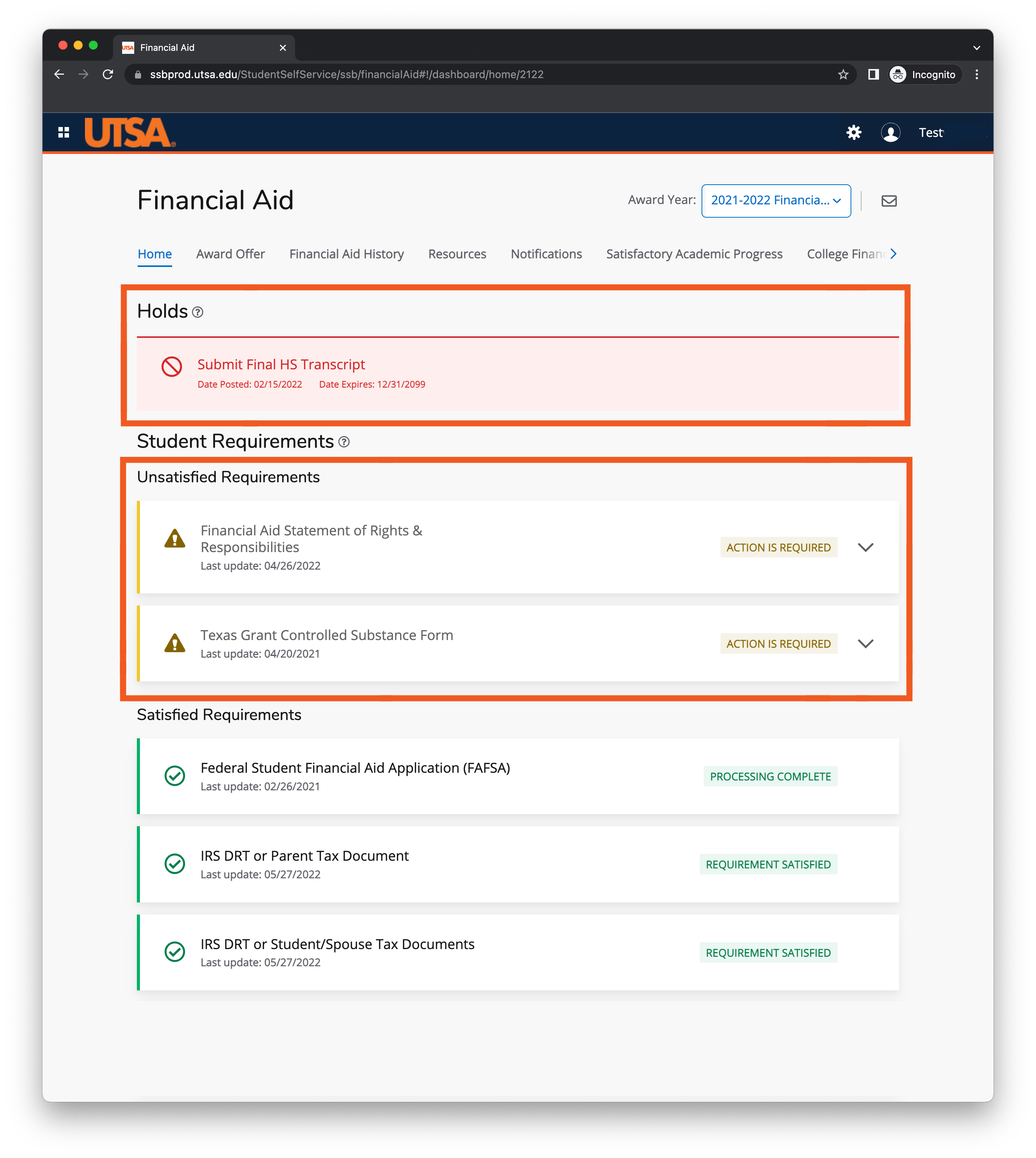Switch to the Award Offer tab

coord(231,254)
